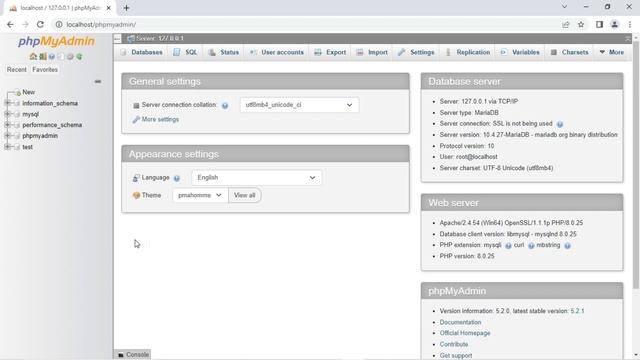Screen dimensions: 640x360
Task: Reload navigation panel green icon
Action: click(x=79, y=57)
